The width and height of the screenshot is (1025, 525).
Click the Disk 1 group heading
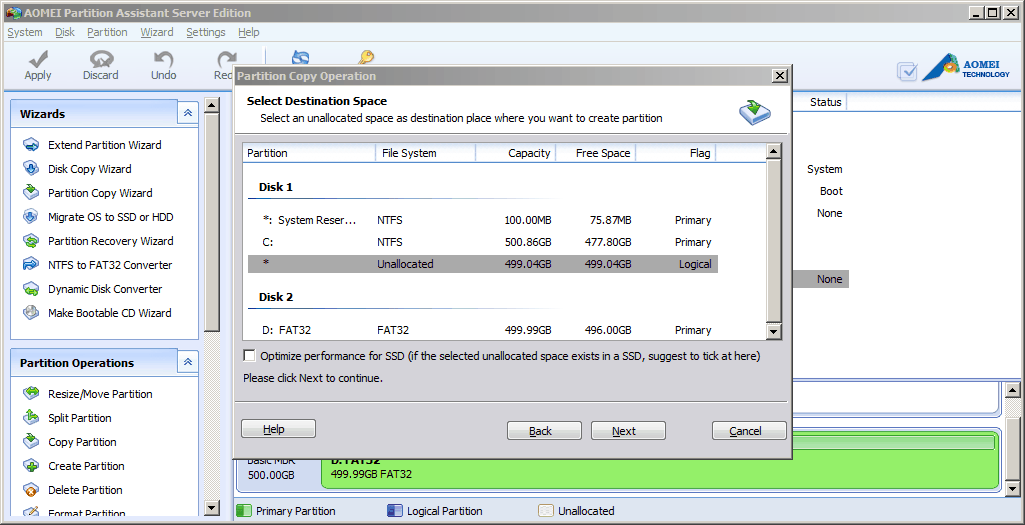tap(276, 187)
